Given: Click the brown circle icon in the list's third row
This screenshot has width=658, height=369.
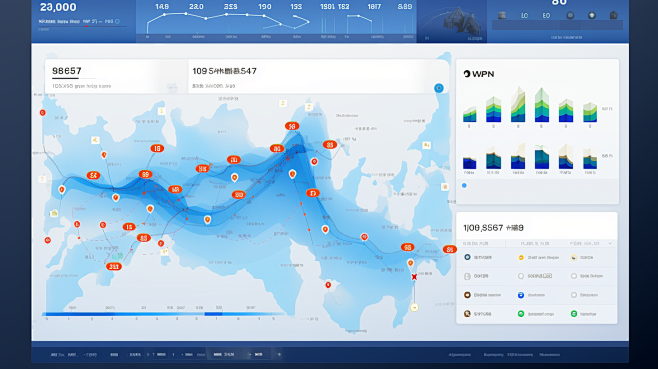Looking at the screenshot, I should coord(467,295).
